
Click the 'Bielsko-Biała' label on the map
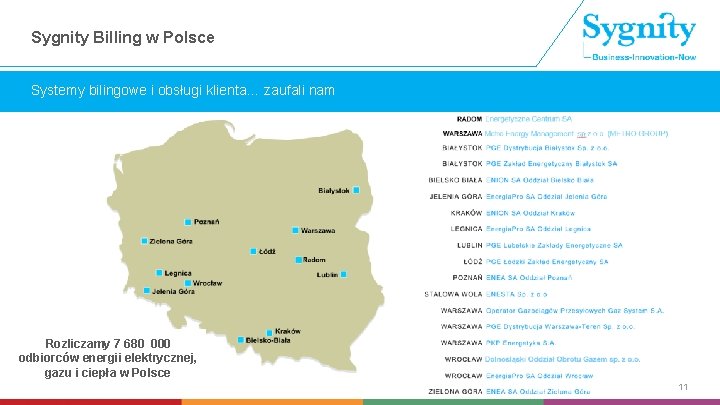click(x=268, y=340)
